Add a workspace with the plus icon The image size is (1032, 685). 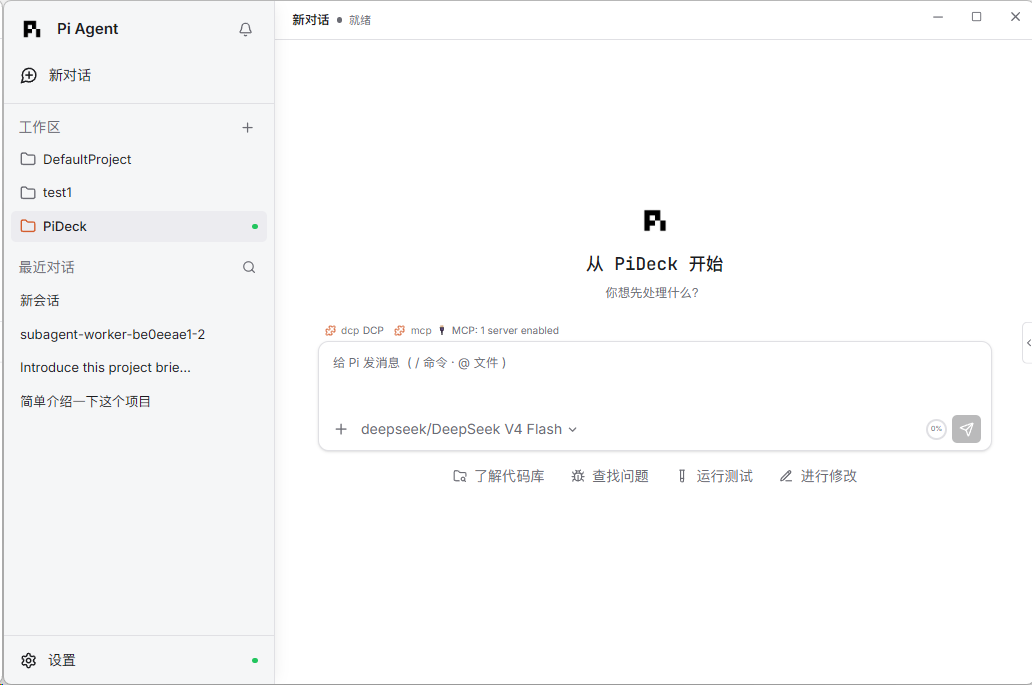[247, 127]
